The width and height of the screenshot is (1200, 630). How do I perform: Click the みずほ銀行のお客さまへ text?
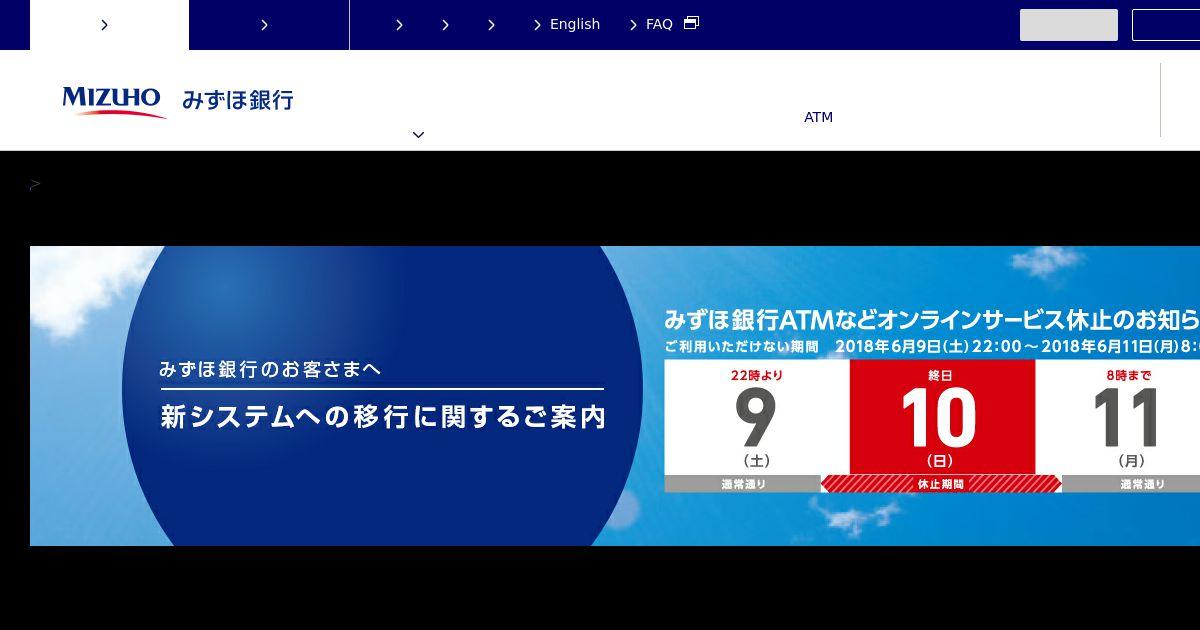click(270, 369)
